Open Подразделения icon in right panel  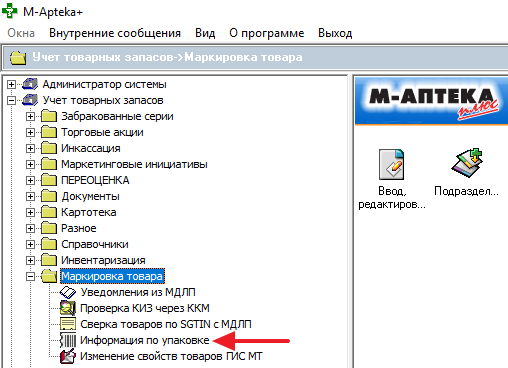click(467, 163)
